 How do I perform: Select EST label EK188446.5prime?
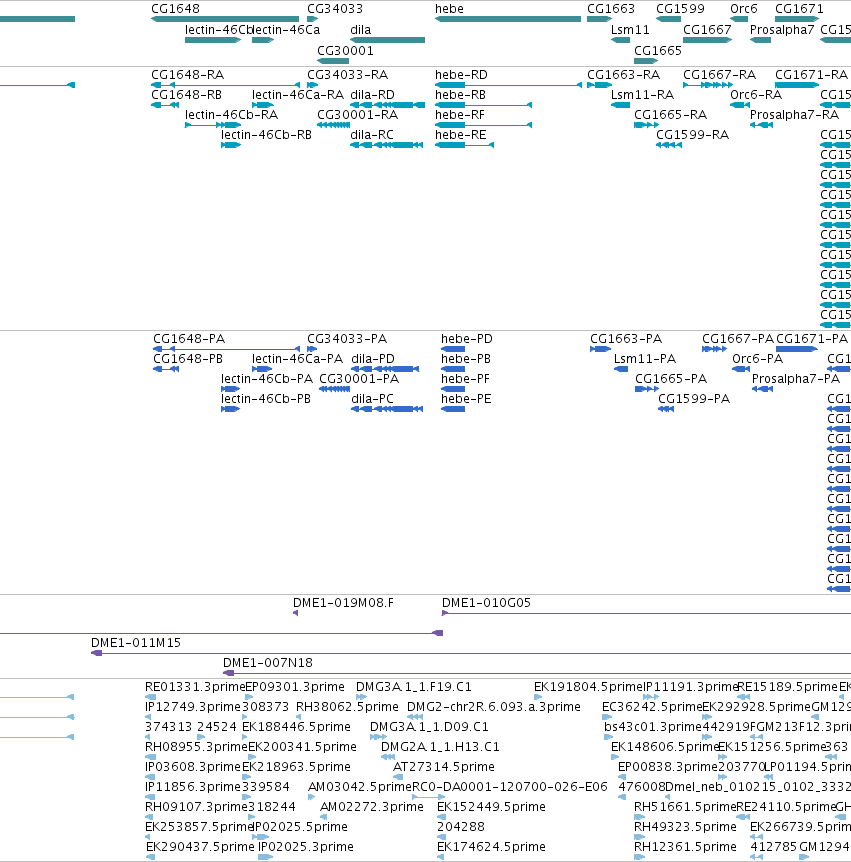click(296, 727)
